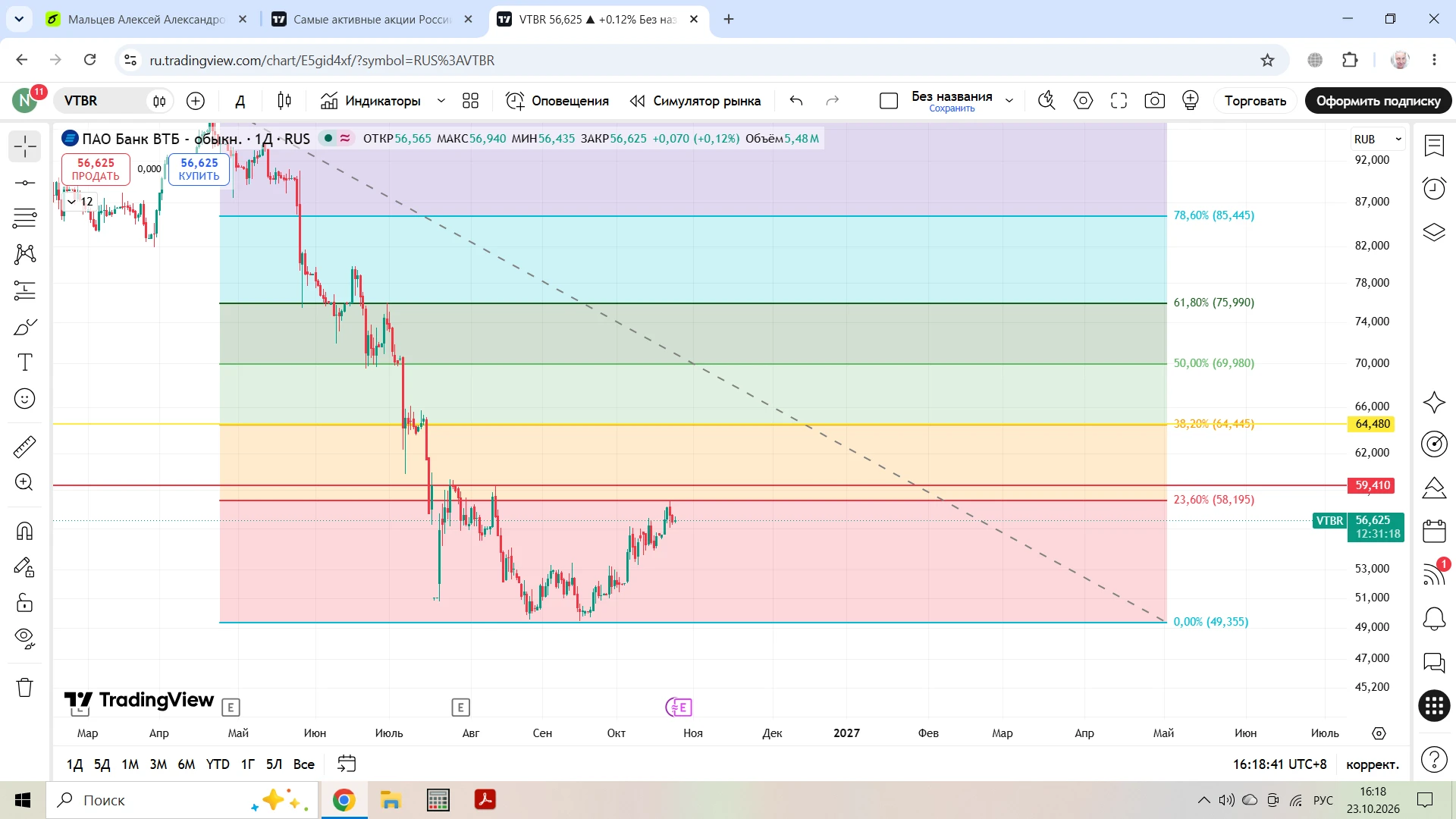Click the yellow 64,480 price line label
The image size is (1456, 819).
[1373, 424]
